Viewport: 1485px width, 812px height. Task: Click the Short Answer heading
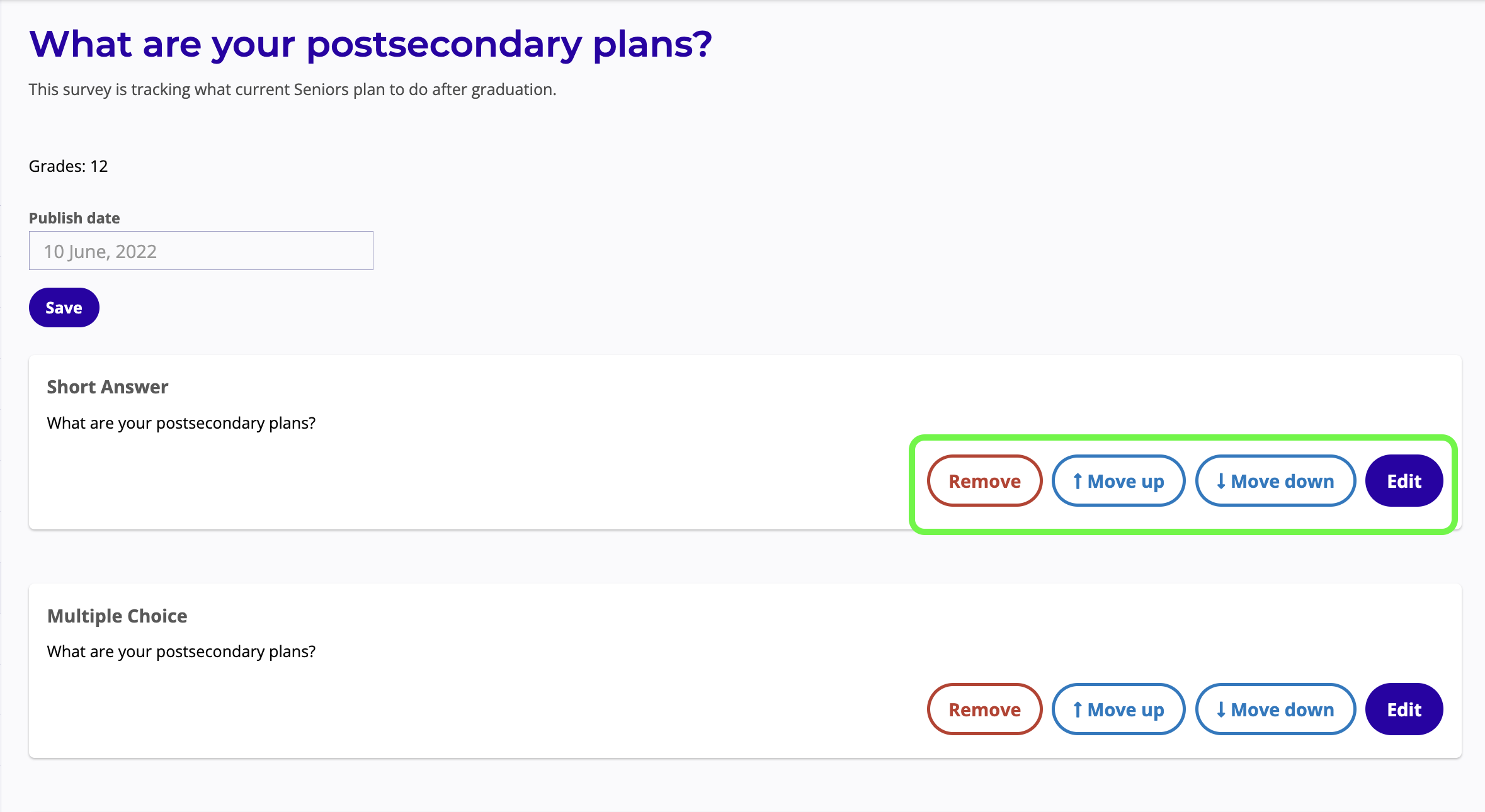click(x=108, y=387)
